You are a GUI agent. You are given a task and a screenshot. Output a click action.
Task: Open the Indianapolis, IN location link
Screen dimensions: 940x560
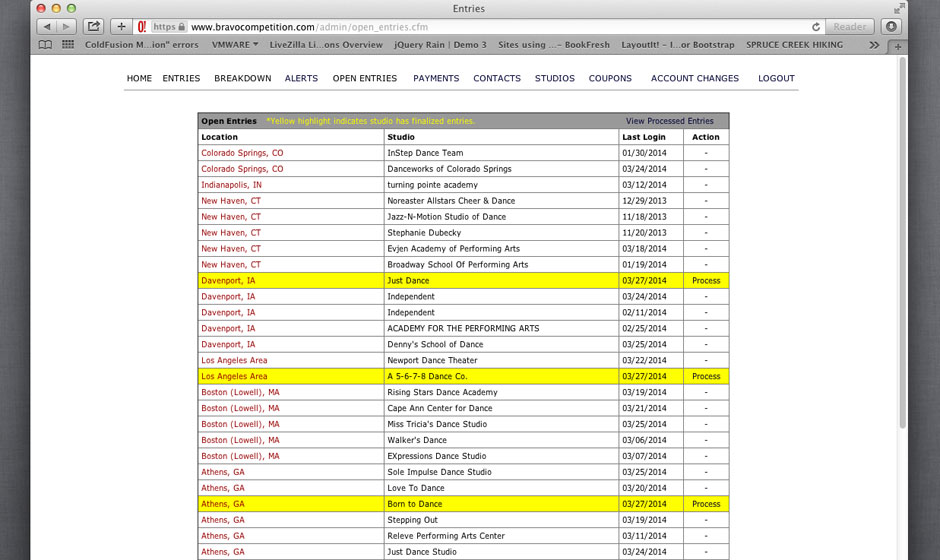pos(231,185)
